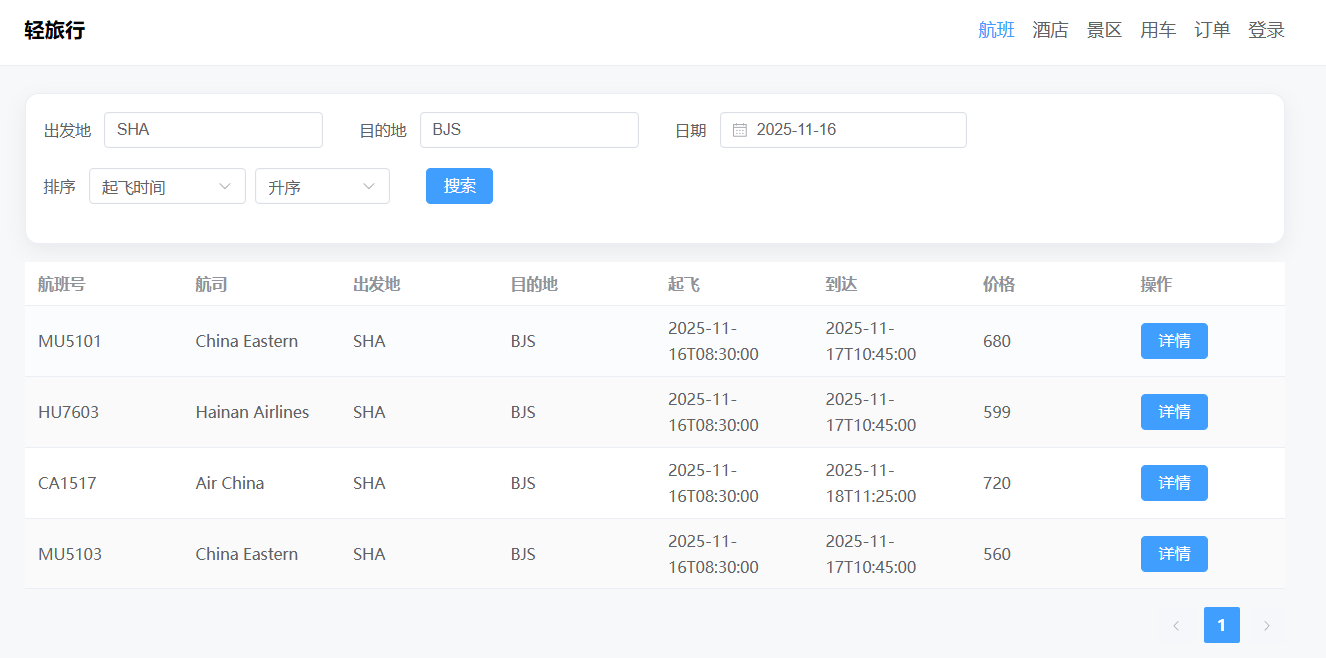
Task: Expand the 升序 sort order dropdown
Action: [x=322, y=186]
